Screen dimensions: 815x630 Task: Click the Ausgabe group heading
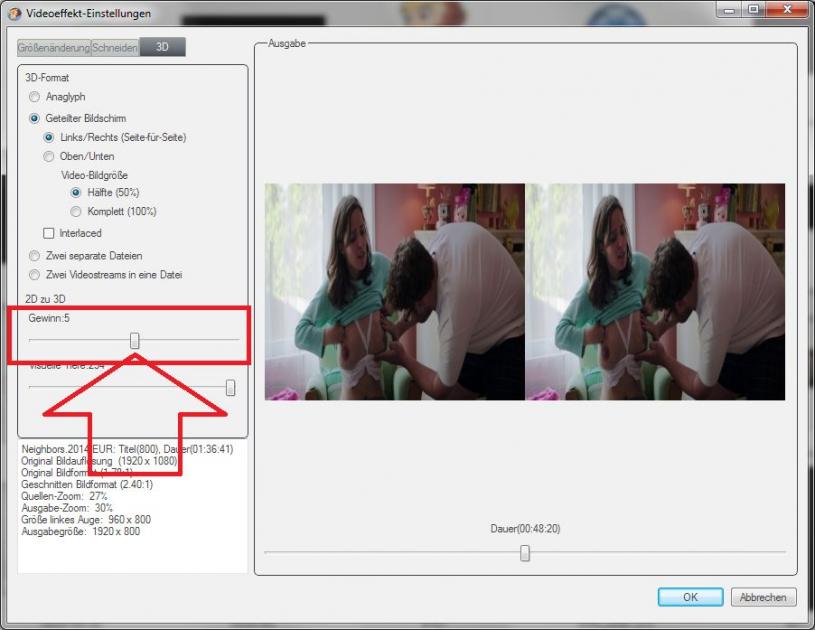286,44
